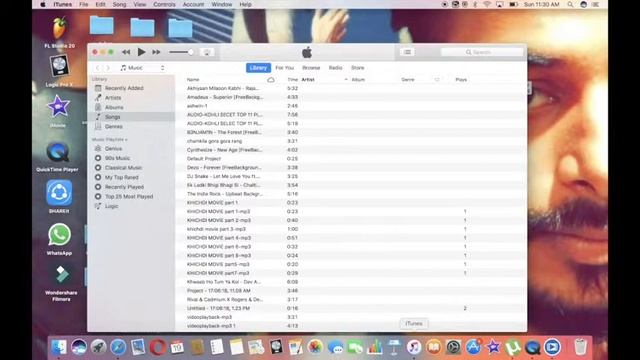Open Finder from the Dock
Screen dimensions: 640x360
(x=59, y=347)
